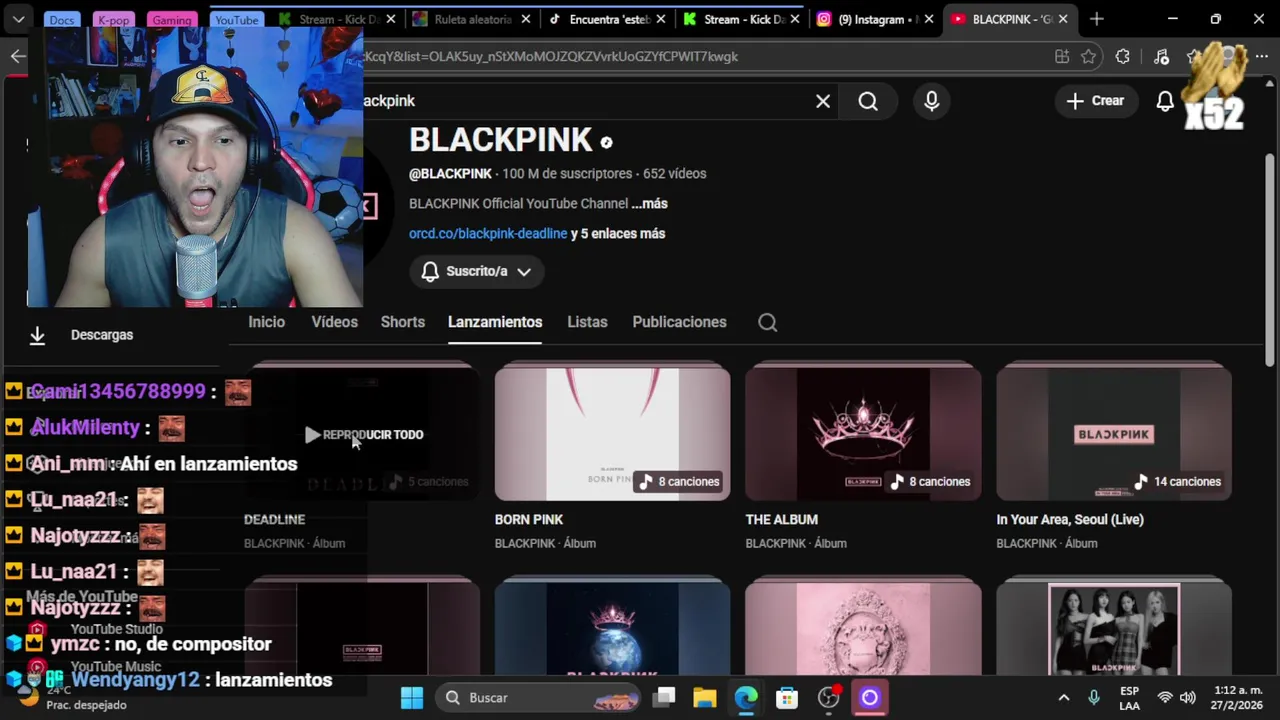
Task: Click the Edge icon on the taskbar
Action: tap(746, 698)
